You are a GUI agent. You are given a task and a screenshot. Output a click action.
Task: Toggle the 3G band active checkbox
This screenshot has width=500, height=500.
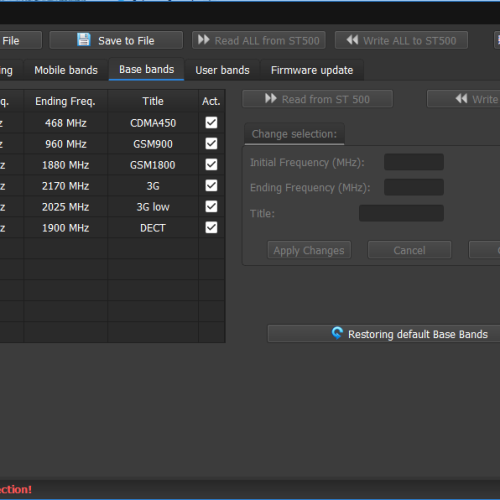[x=211, y=186]
